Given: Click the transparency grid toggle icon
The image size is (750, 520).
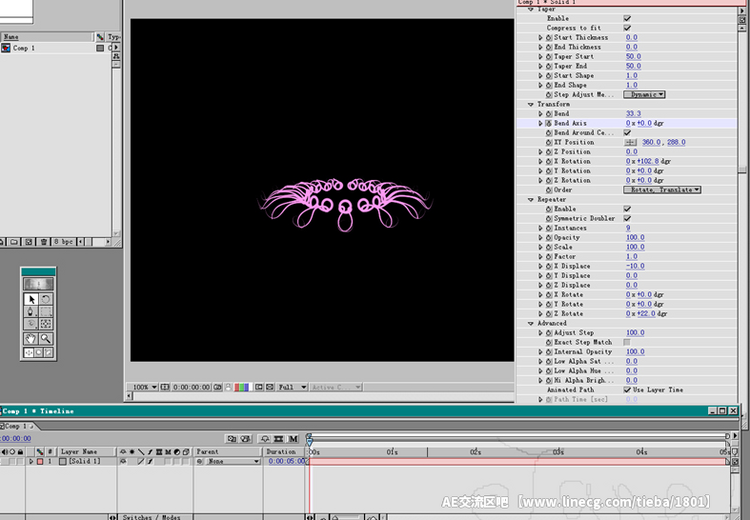Looking at the screenshot, I should tap(270, 387).
